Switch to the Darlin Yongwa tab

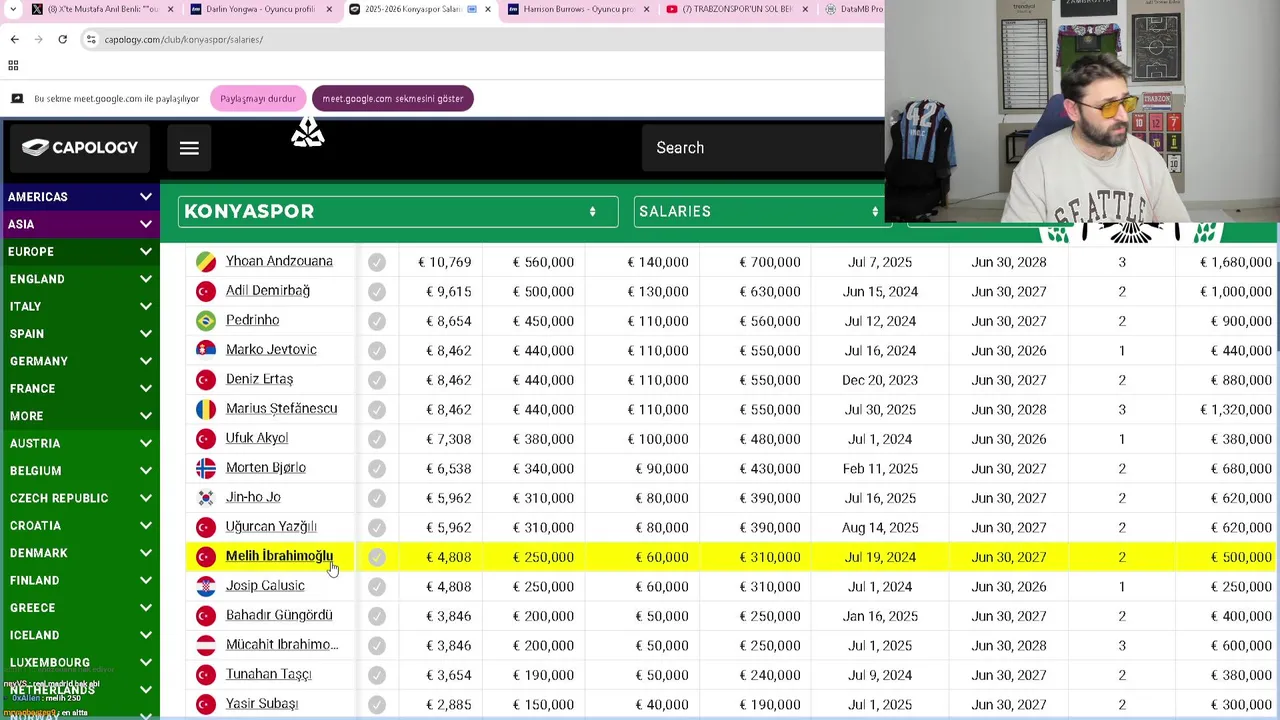[260, 9]
